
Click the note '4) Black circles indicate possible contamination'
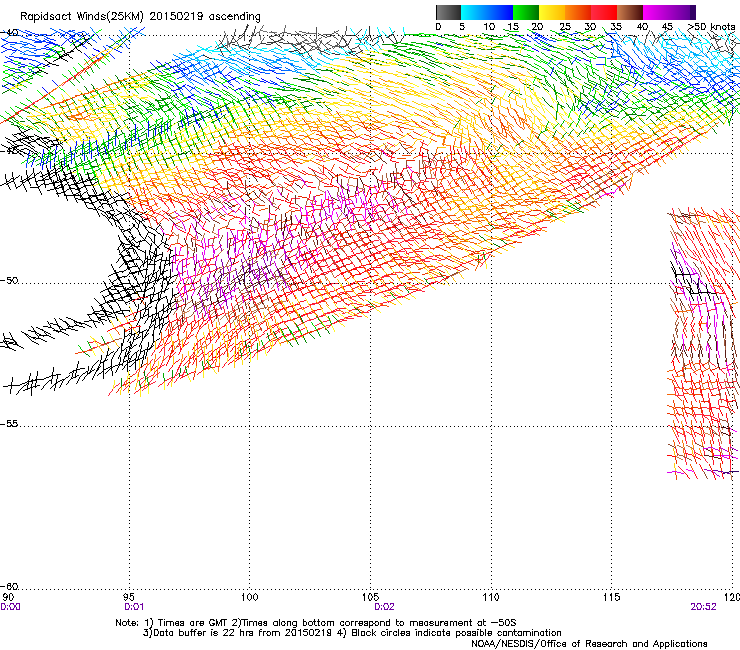tap(449, 633)
